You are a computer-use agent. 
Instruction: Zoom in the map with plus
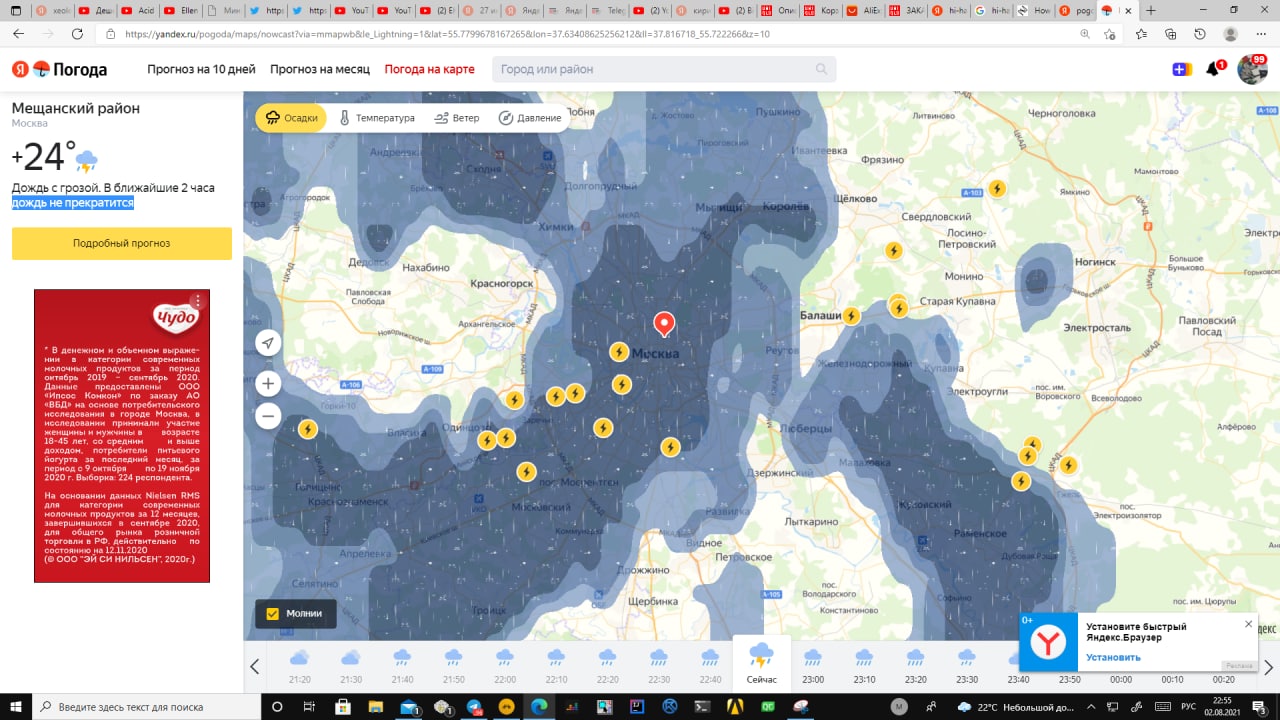(268, 384)
